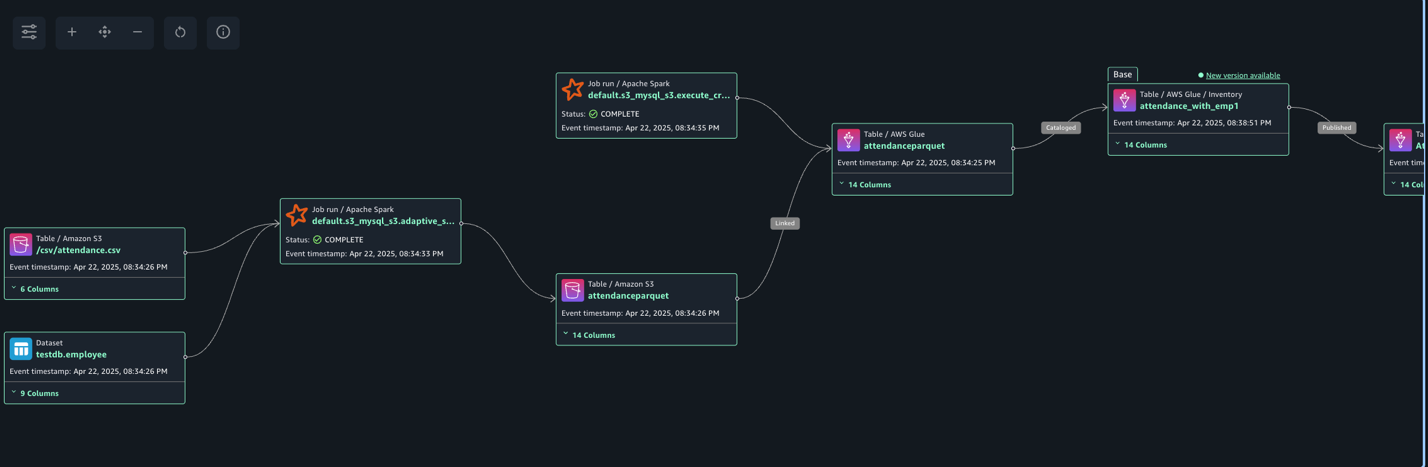Image resolution: width=1428 pixels, height=467 pixels.
Task: Click the S3 bucket icon for /csv/attendance.csv
Action: click(21, 244)
